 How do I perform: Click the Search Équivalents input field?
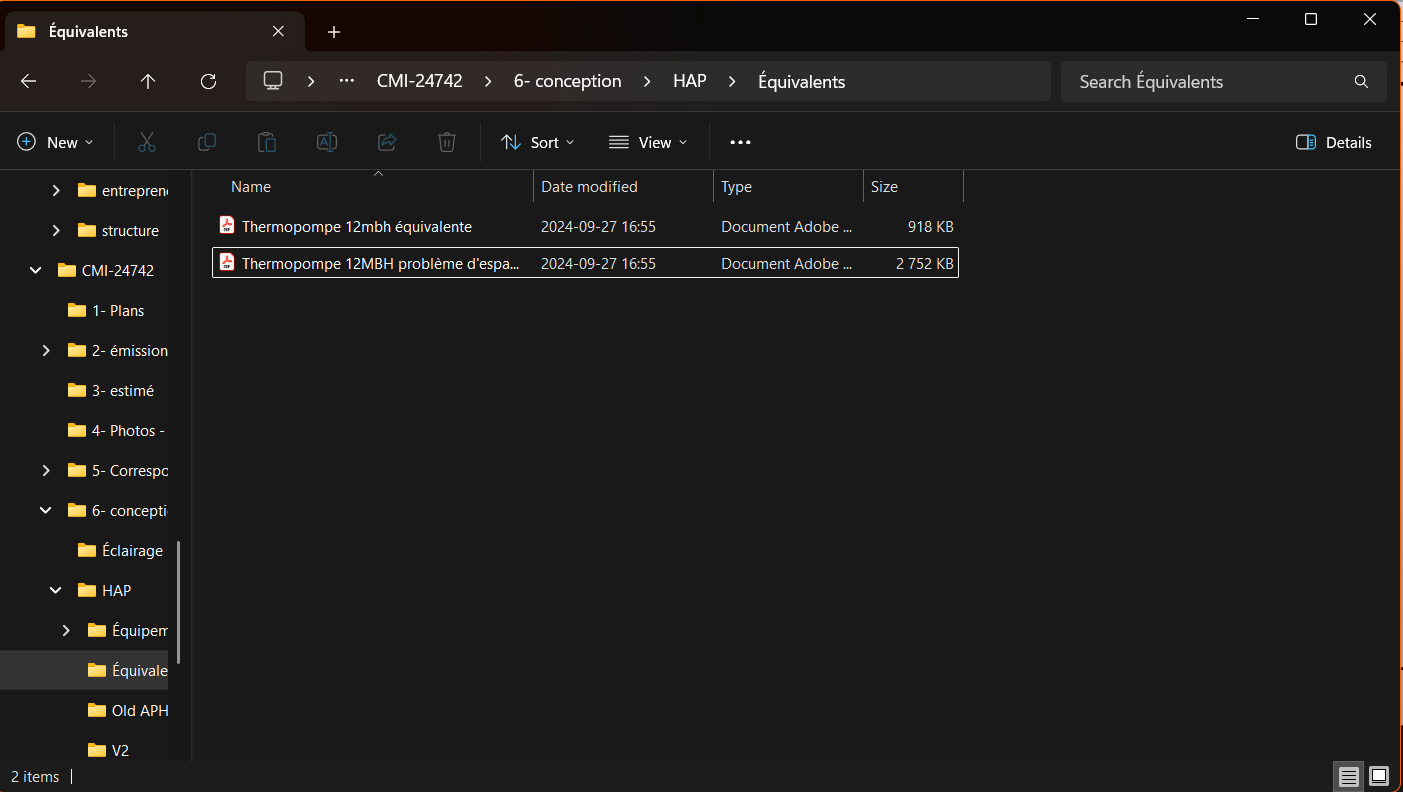point(1210,82)
